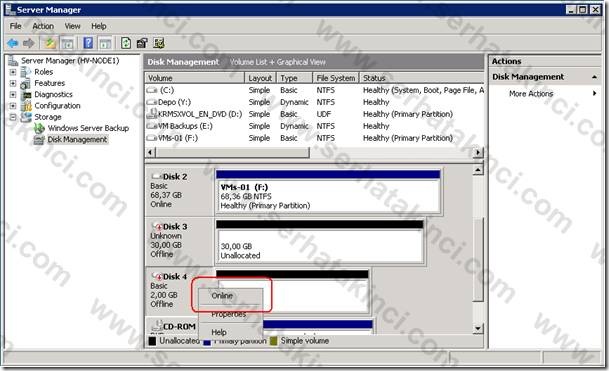
Task: Choose Help from the context menu
Action: tap(231, 333)
